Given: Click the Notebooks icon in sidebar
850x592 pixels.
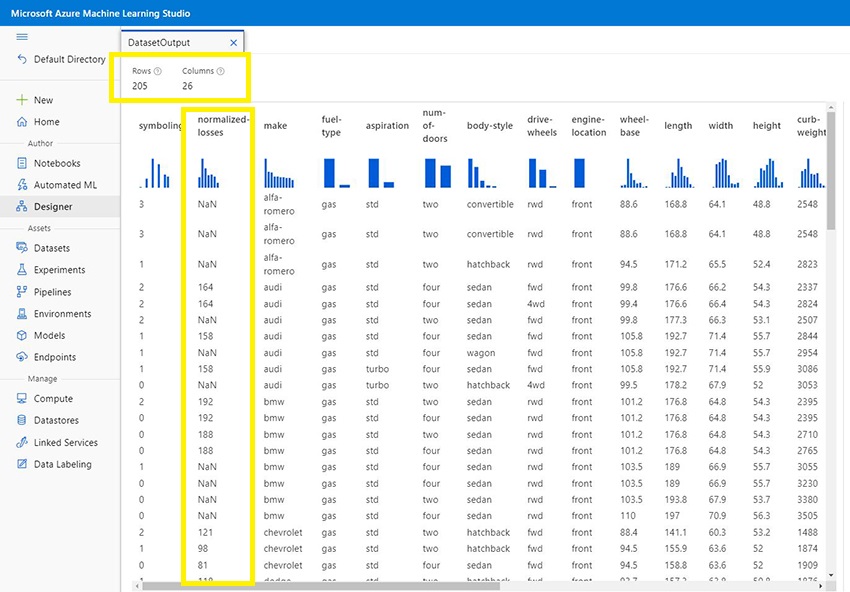Looking at the screenshot, I should pos(22,163).
